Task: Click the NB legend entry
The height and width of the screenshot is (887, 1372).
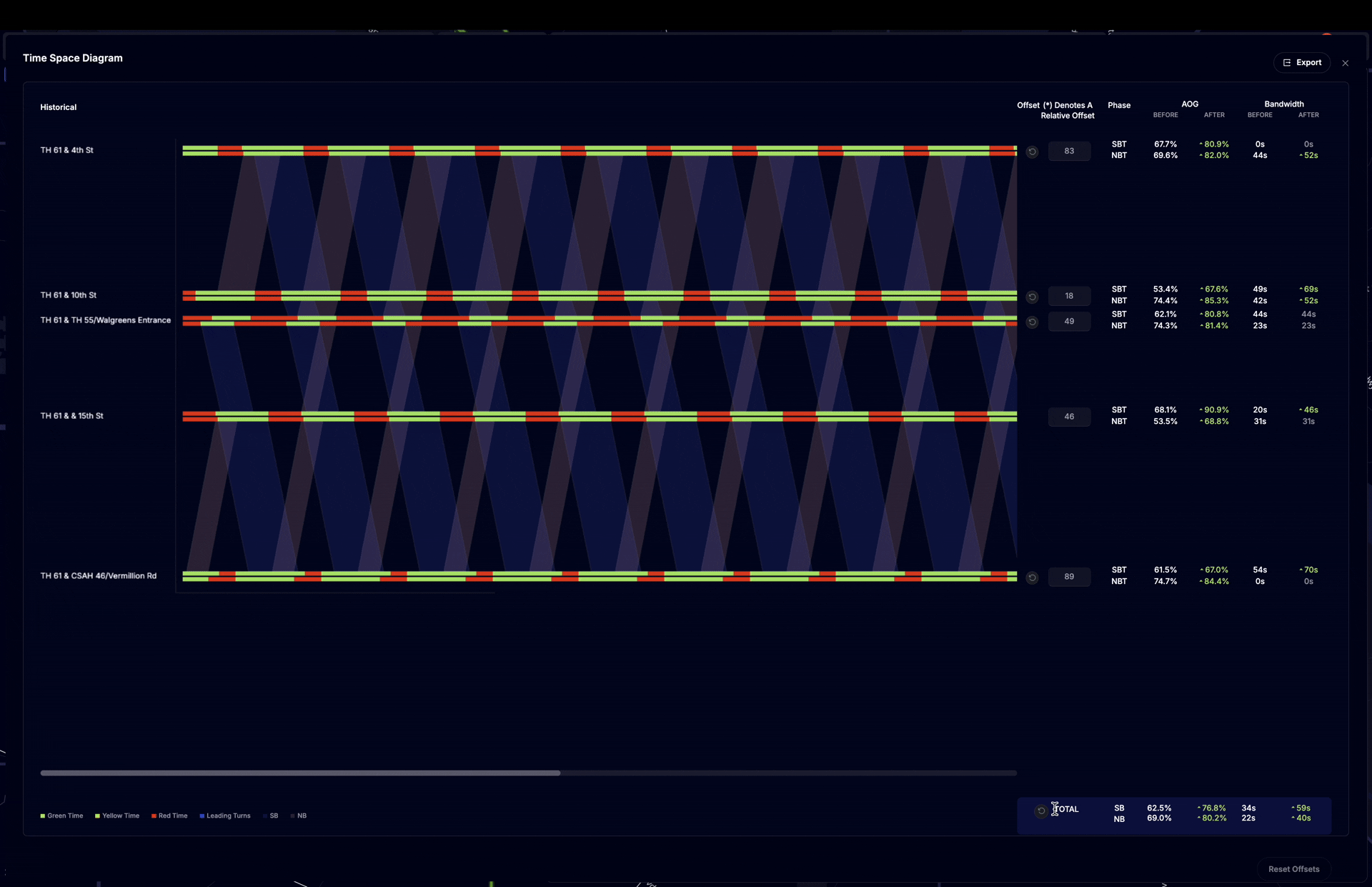Action: (299, 816)
